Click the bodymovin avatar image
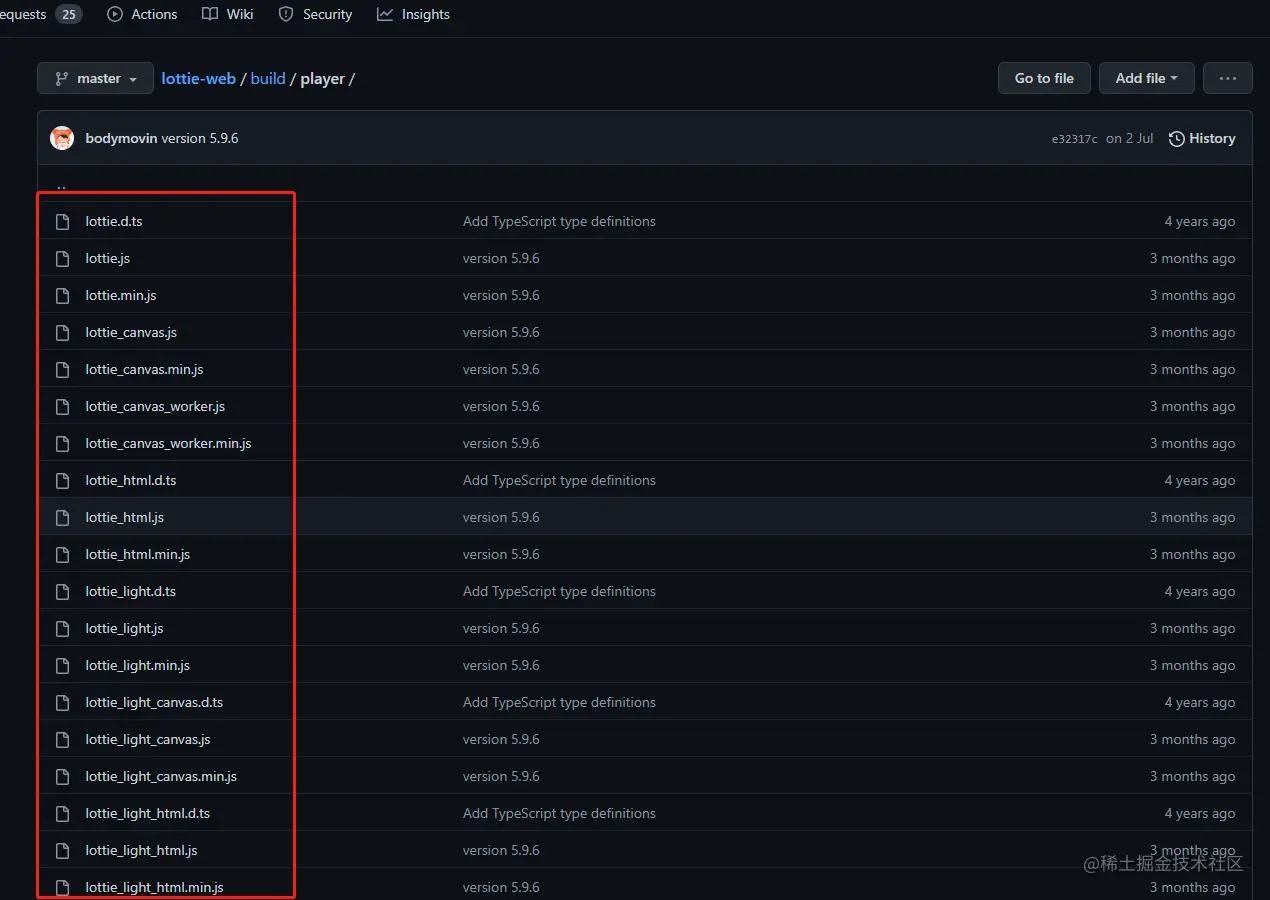Screen dimensions: 1270x900 point(62,138)
